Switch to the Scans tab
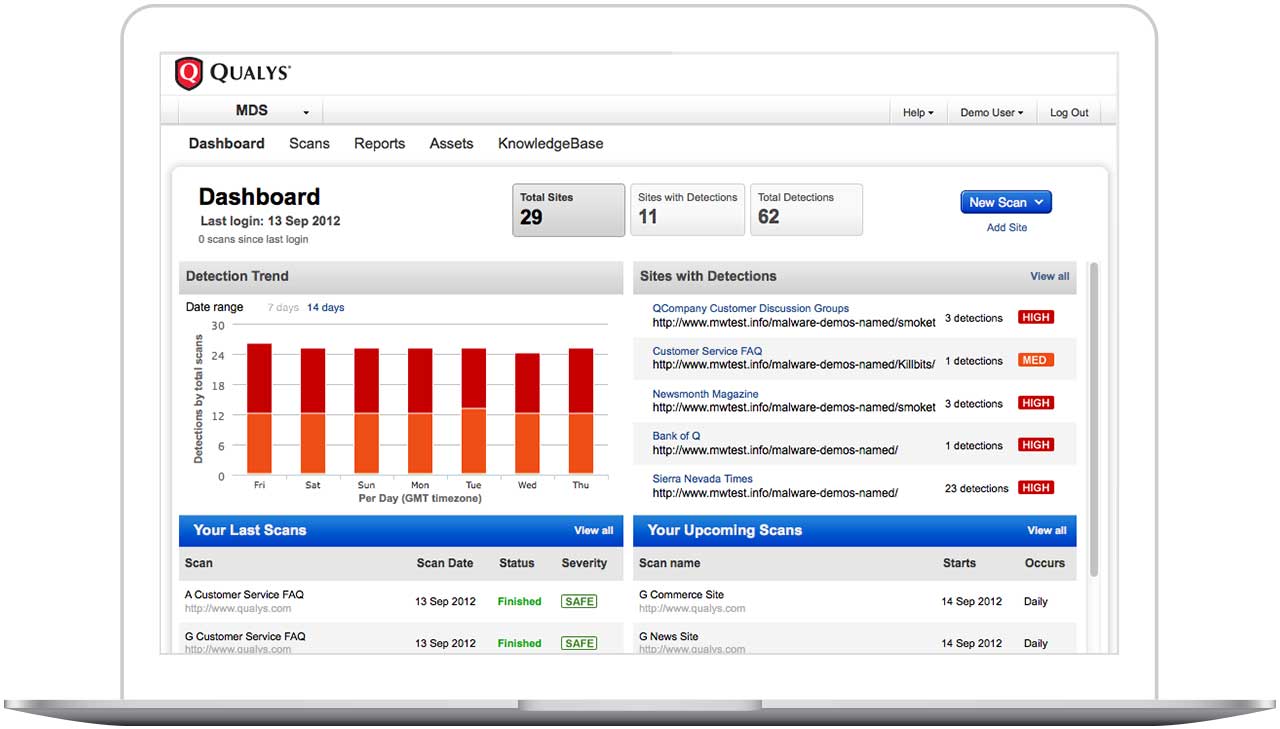The height and width of the screenshot is (729, 1280). 309,143
